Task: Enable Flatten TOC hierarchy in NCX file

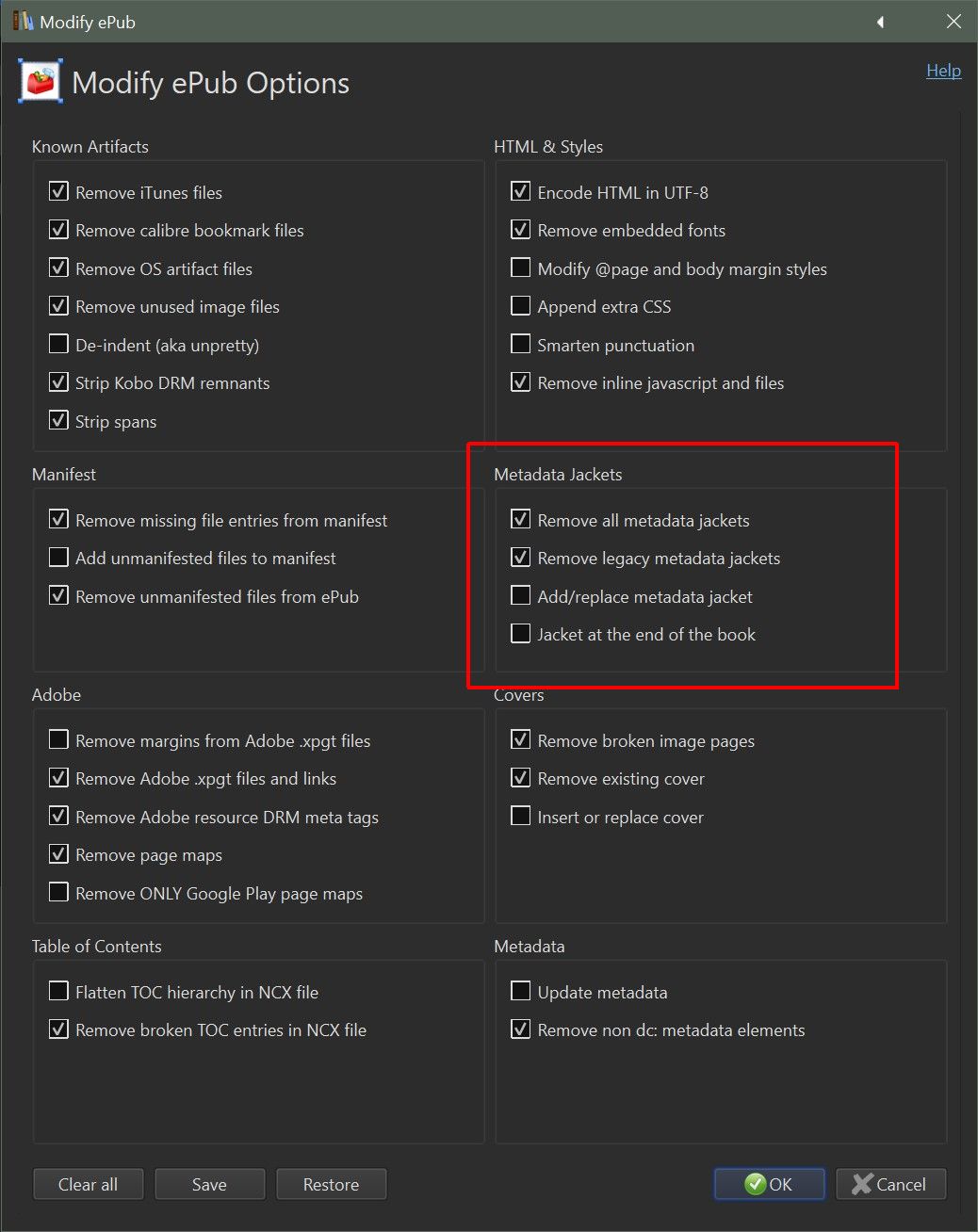Action: (59, 992)
